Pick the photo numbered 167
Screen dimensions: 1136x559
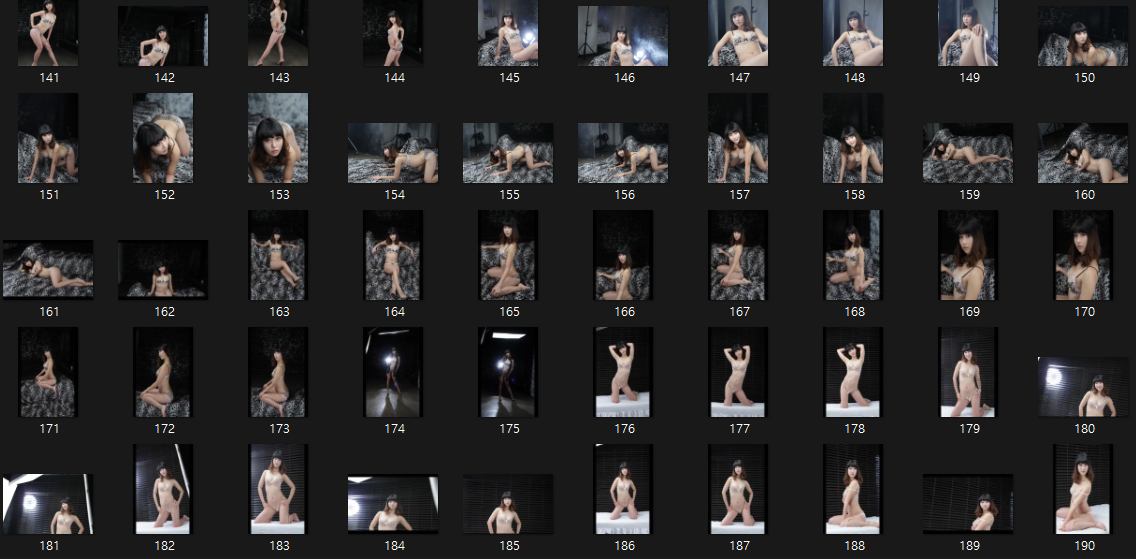pos(738,255)
